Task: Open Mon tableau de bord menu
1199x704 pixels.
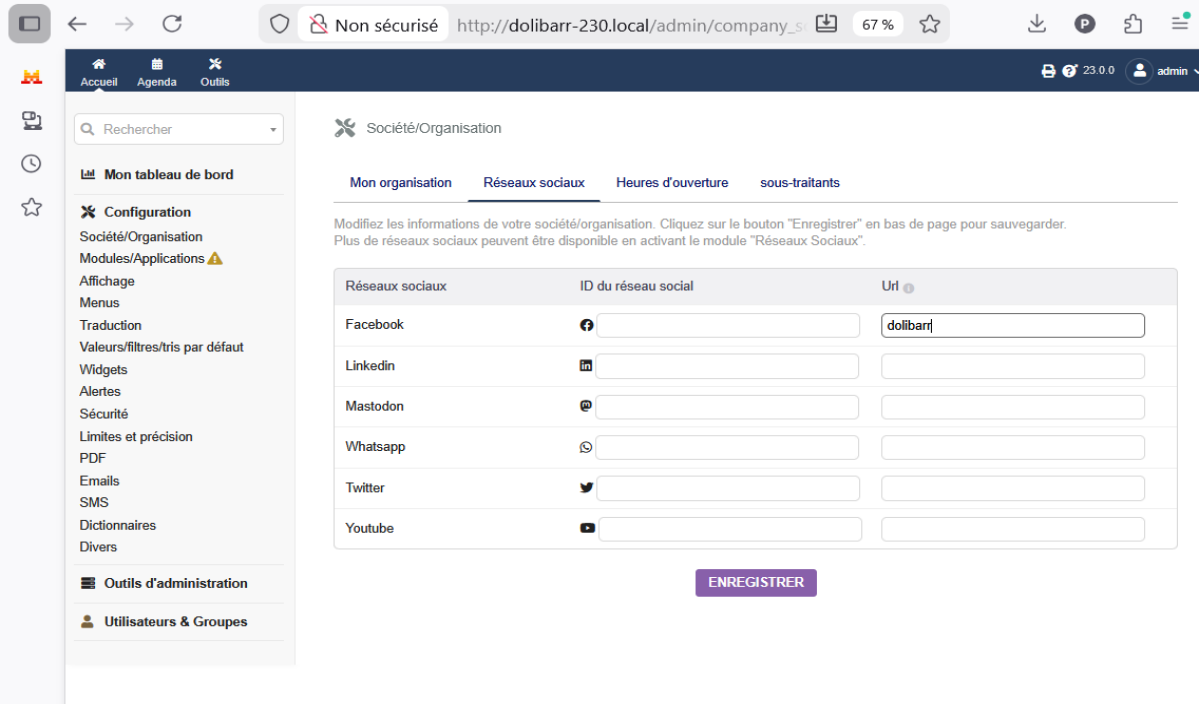Action: [169, 174]
